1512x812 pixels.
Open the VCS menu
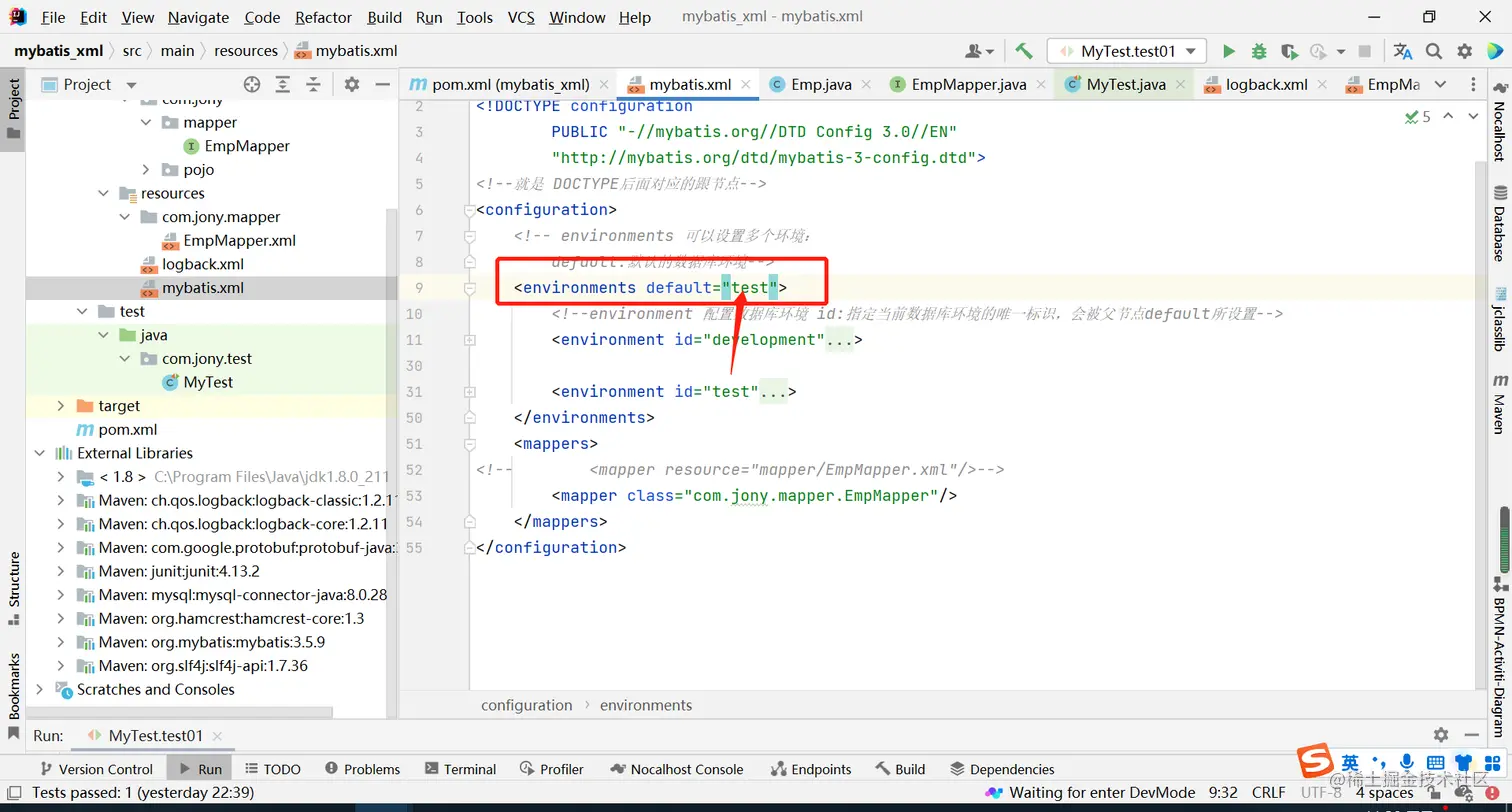point(521,17)
